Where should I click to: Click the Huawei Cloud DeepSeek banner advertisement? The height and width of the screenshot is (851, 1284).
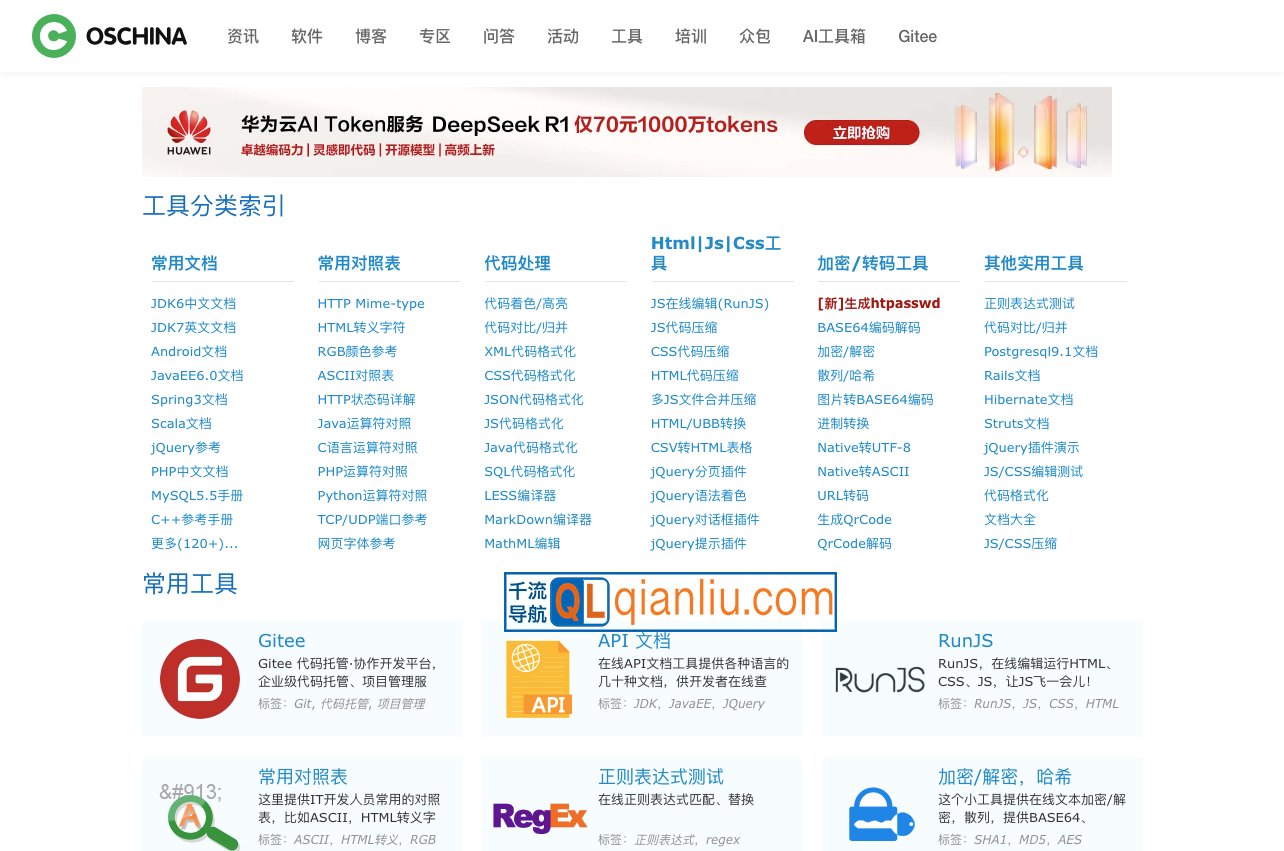[x=627, y=131]
